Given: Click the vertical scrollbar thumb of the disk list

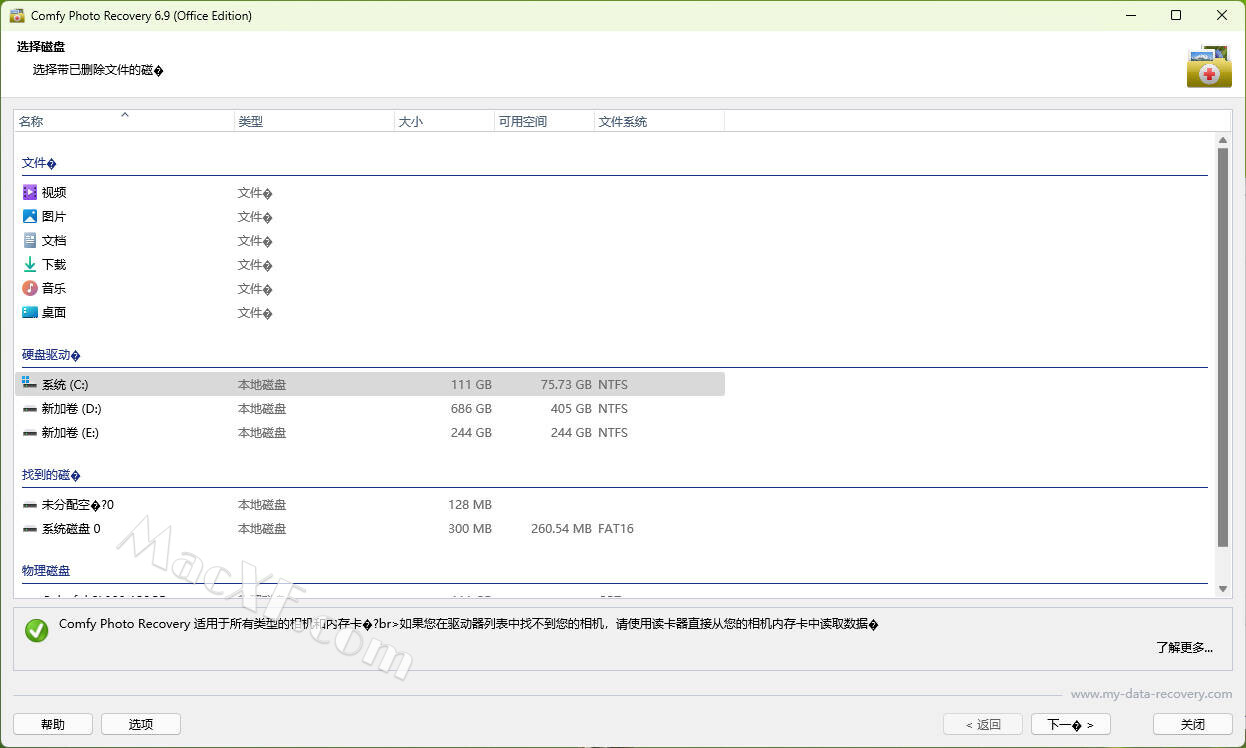Looking at the screenshot, I should 1223,347.
